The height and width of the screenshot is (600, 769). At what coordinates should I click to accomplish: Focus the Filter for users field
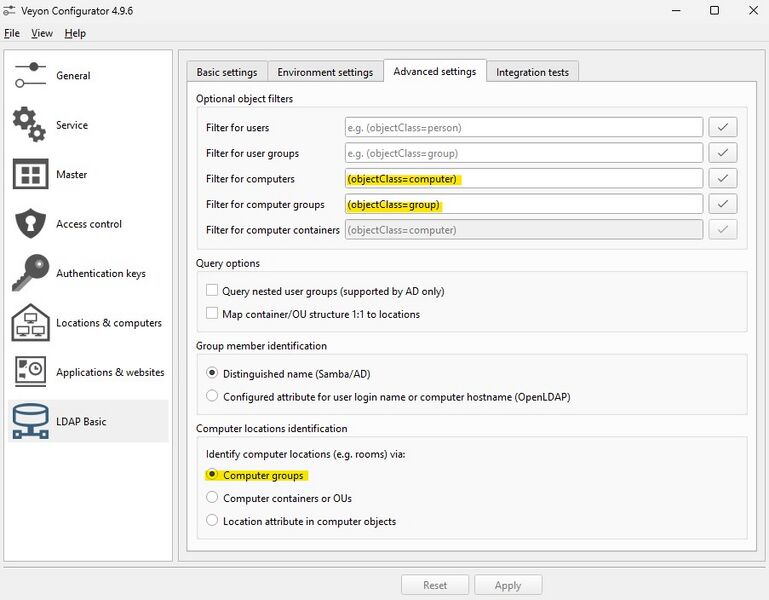click(x=524, y=128)
